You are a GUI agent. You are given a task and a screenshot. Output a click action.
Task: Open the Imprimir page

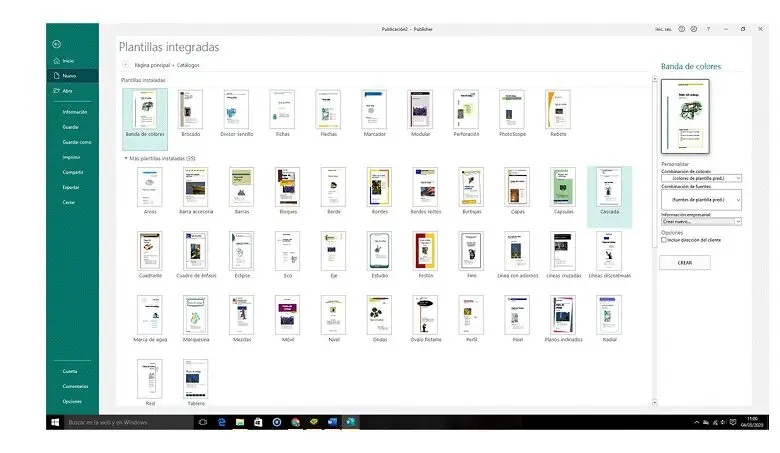(71, 157)
